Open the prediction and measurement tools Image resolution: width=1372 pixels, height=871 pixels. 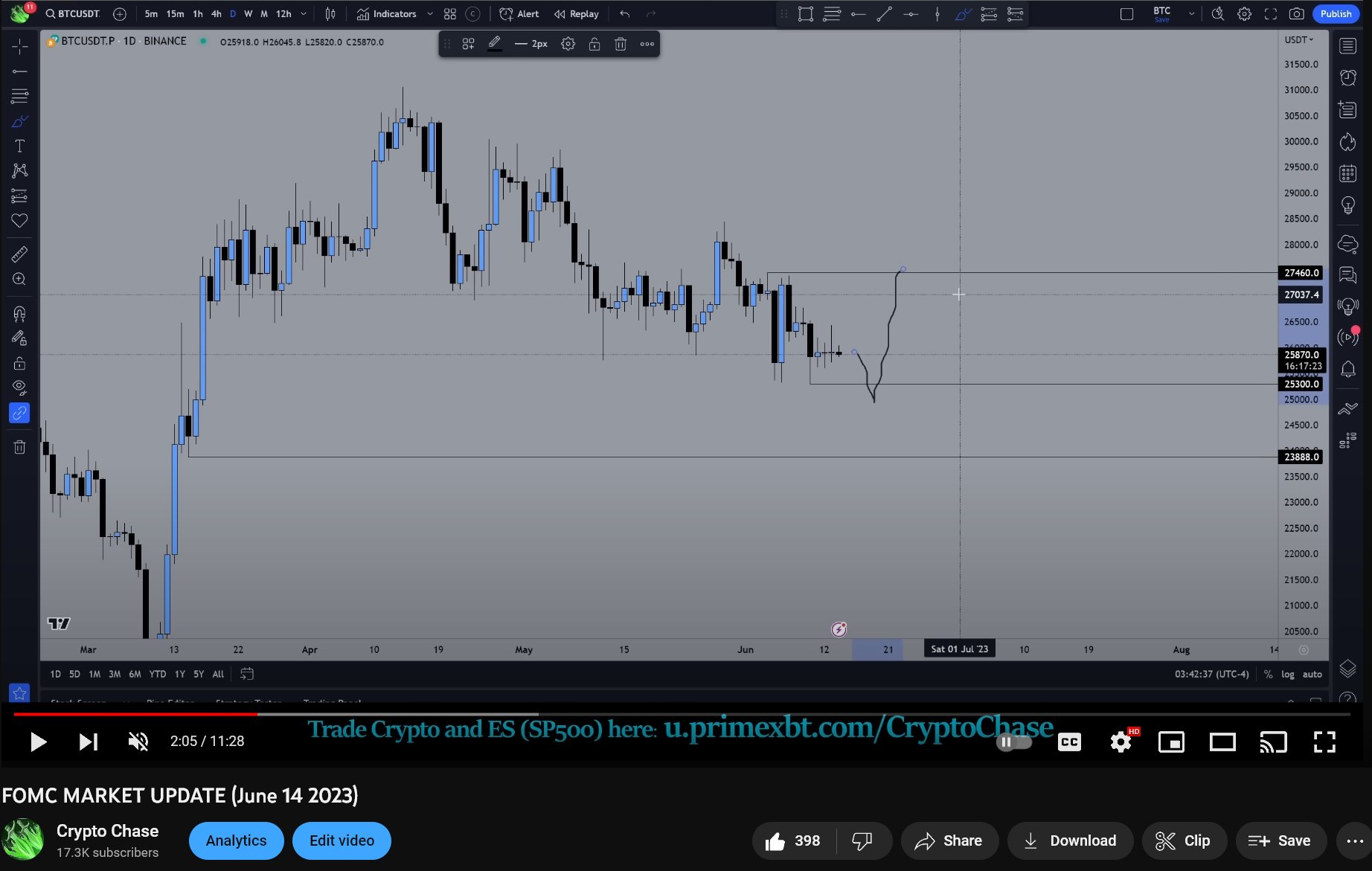(x=19, y=196)
